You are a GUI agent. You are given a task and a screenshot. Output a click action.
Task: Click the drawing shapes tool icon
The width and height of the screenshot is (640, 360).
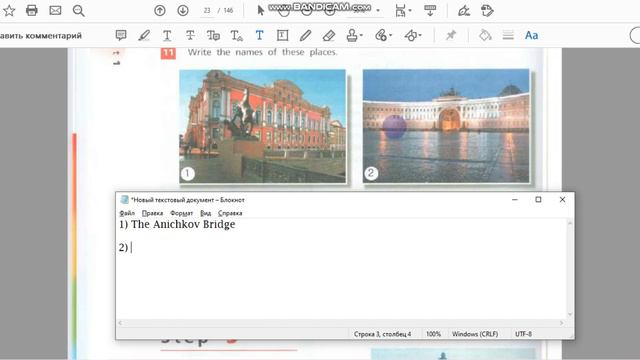pyautogui.click(x=410, y=36)
